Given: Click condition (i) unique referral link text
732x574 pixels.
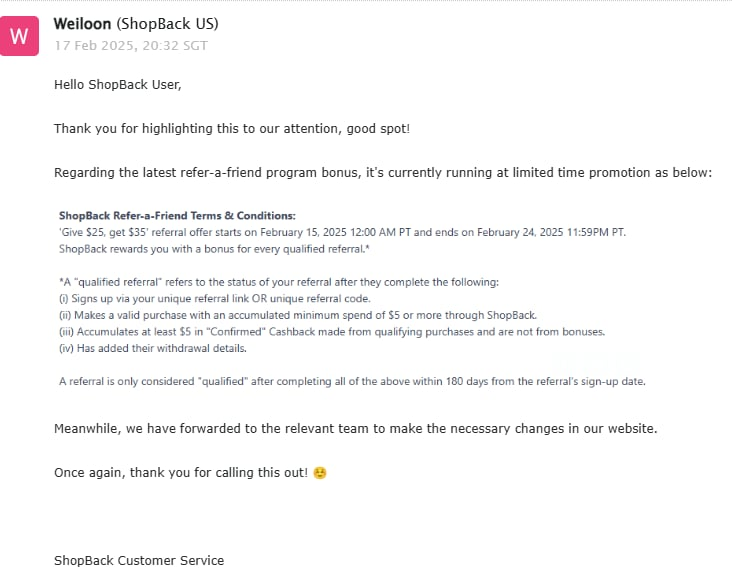Looking at the screenshot, I should coord(215,299).
